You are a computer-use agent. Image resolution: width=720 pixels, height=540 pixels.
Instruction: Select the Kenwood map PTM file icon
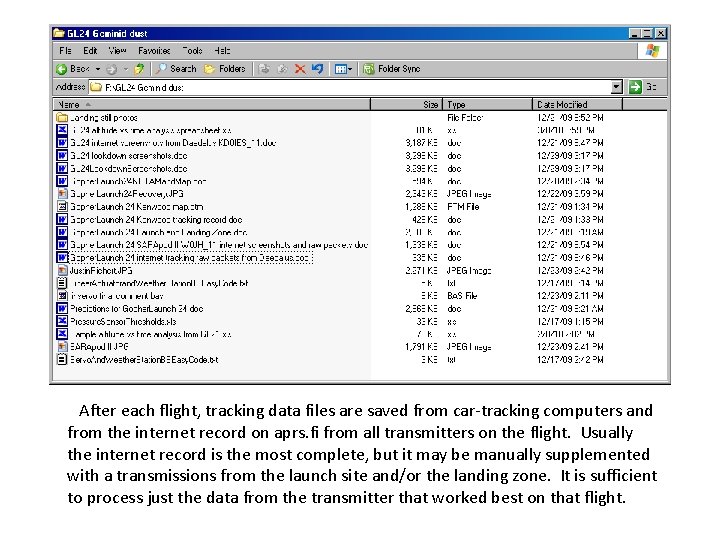click(62, 207)
